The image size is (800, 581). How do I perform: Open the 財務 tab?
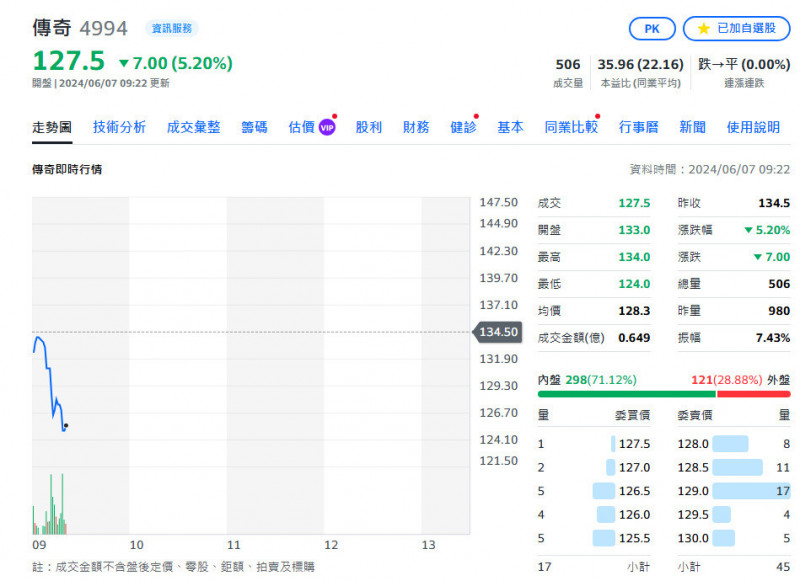click(x=416, y=127)
